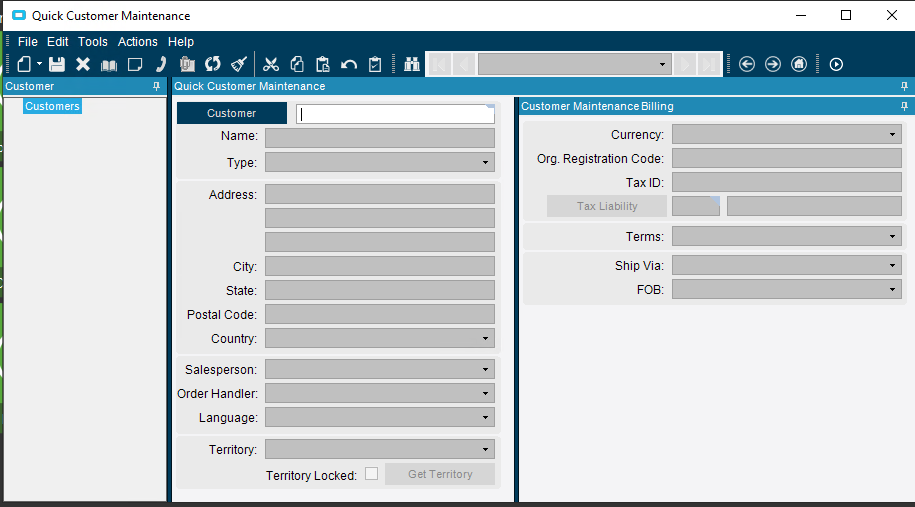915x507 pixels.
Task: Click the Cut scissors toolbar icon
Action: coord(271,64)
